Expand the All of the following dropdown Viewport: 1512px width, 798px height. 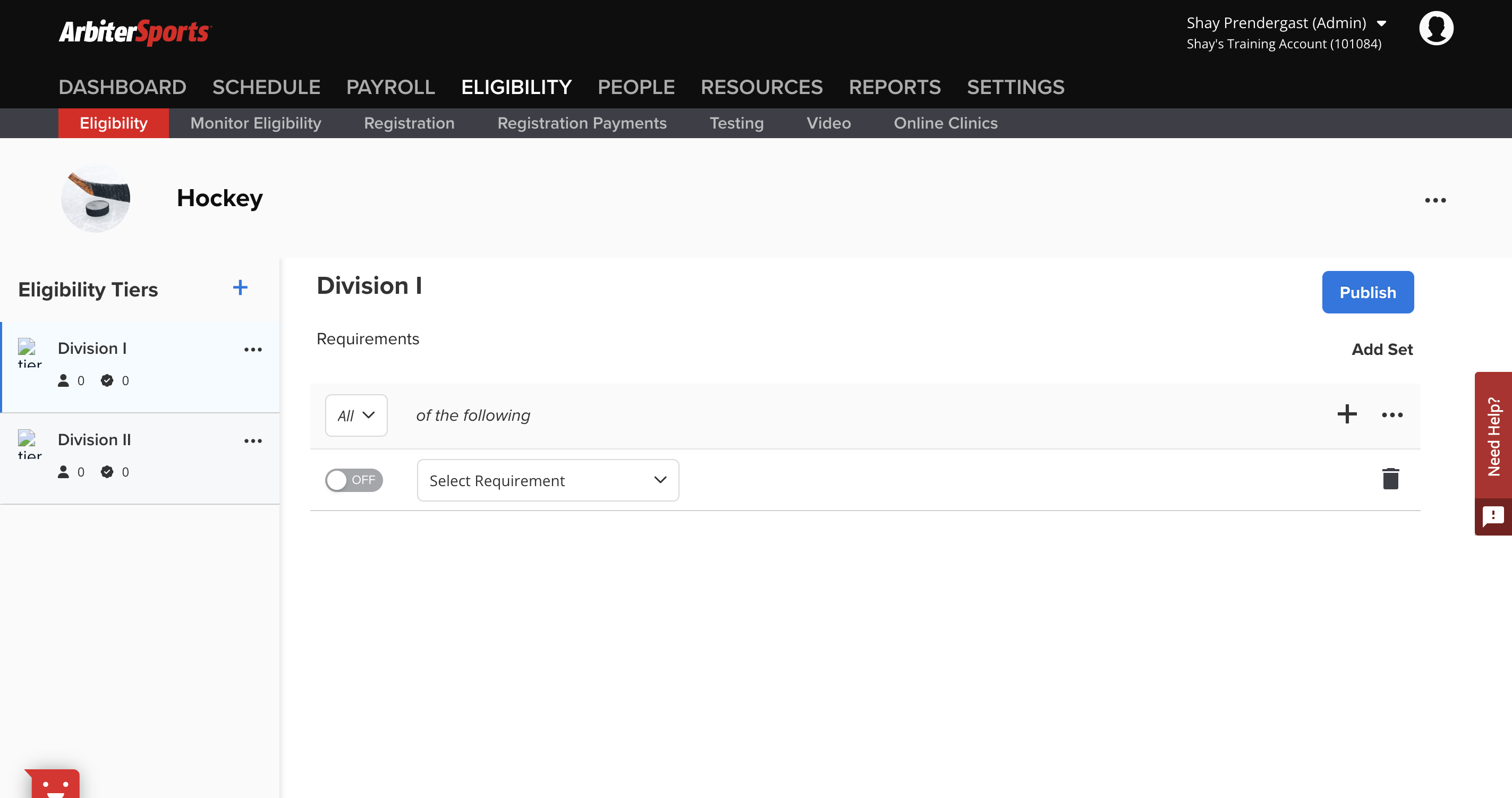coord(356,415)
